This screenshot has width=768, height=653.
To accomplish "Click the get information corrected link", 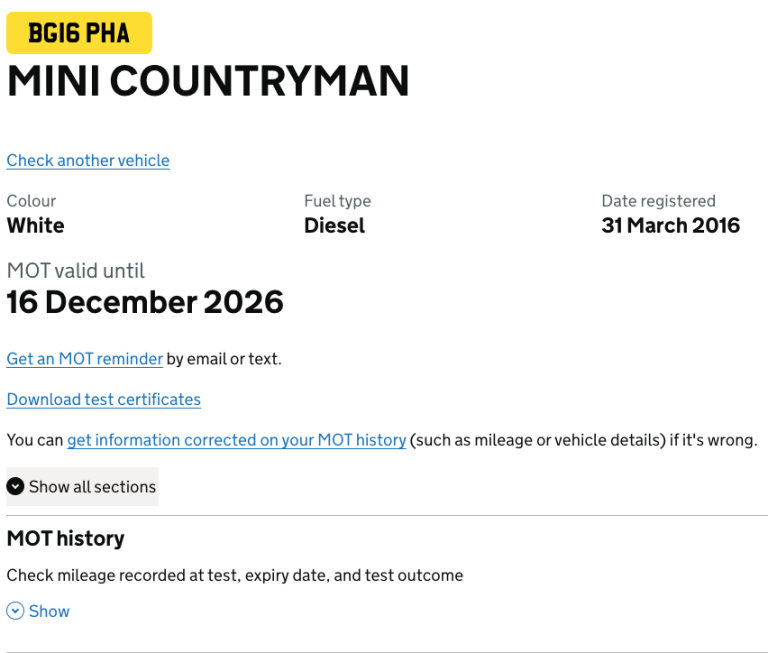I will click(236, 440).
